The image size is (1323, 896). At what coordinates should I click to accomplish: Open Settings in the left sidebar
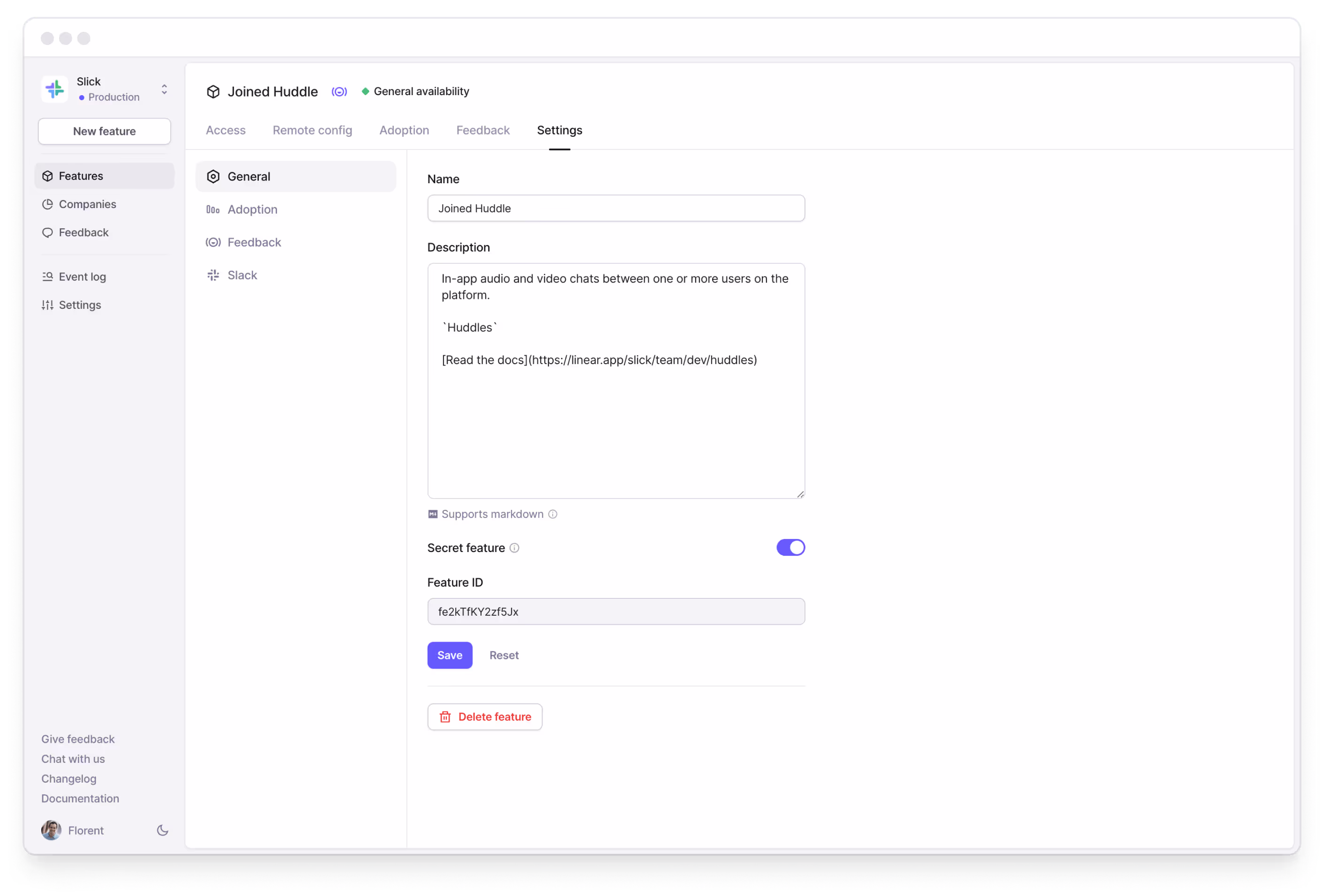pos(104,306)
